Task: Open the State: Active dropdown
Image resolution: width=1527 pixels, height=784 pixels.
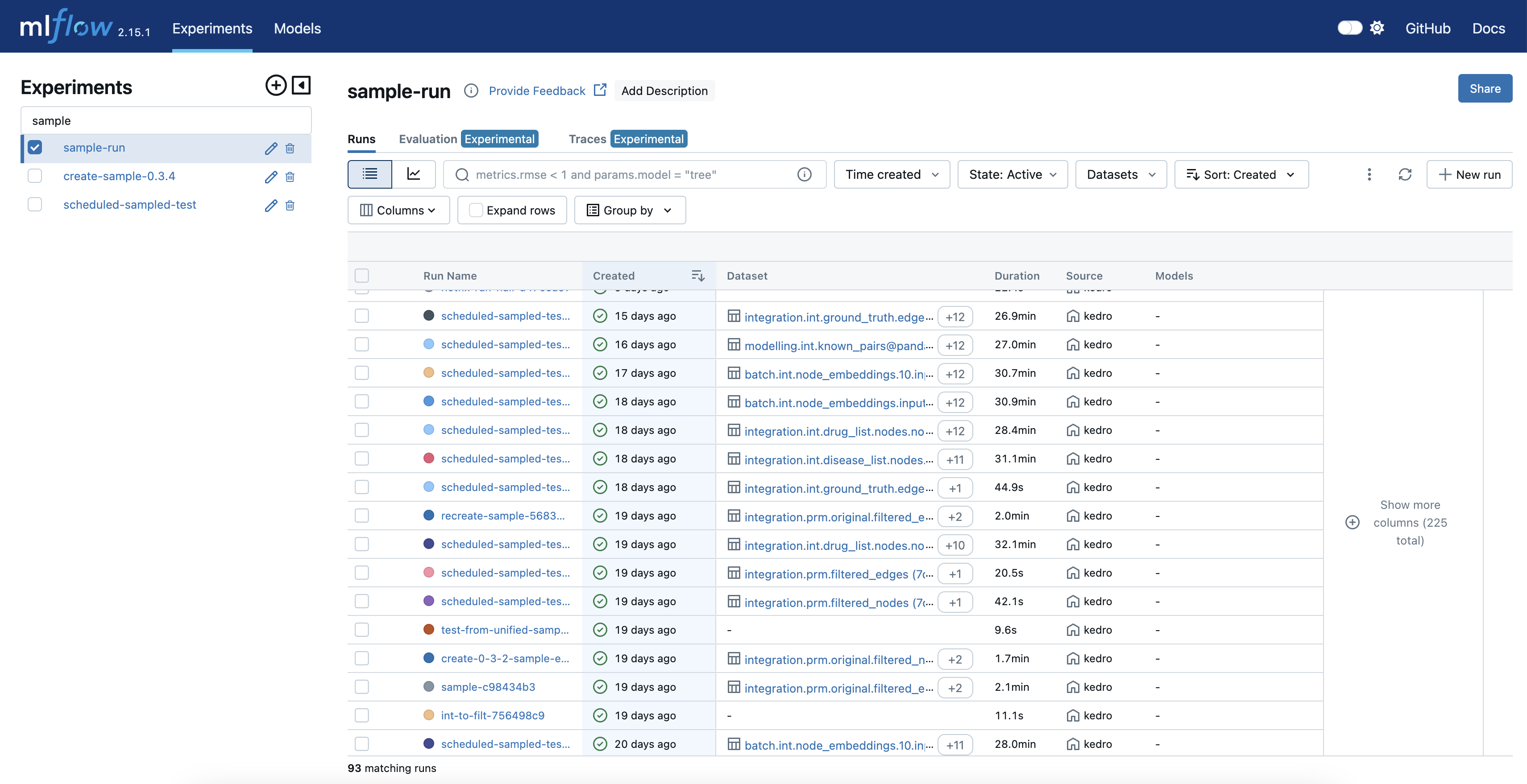Action: (x=1012, y=174)
